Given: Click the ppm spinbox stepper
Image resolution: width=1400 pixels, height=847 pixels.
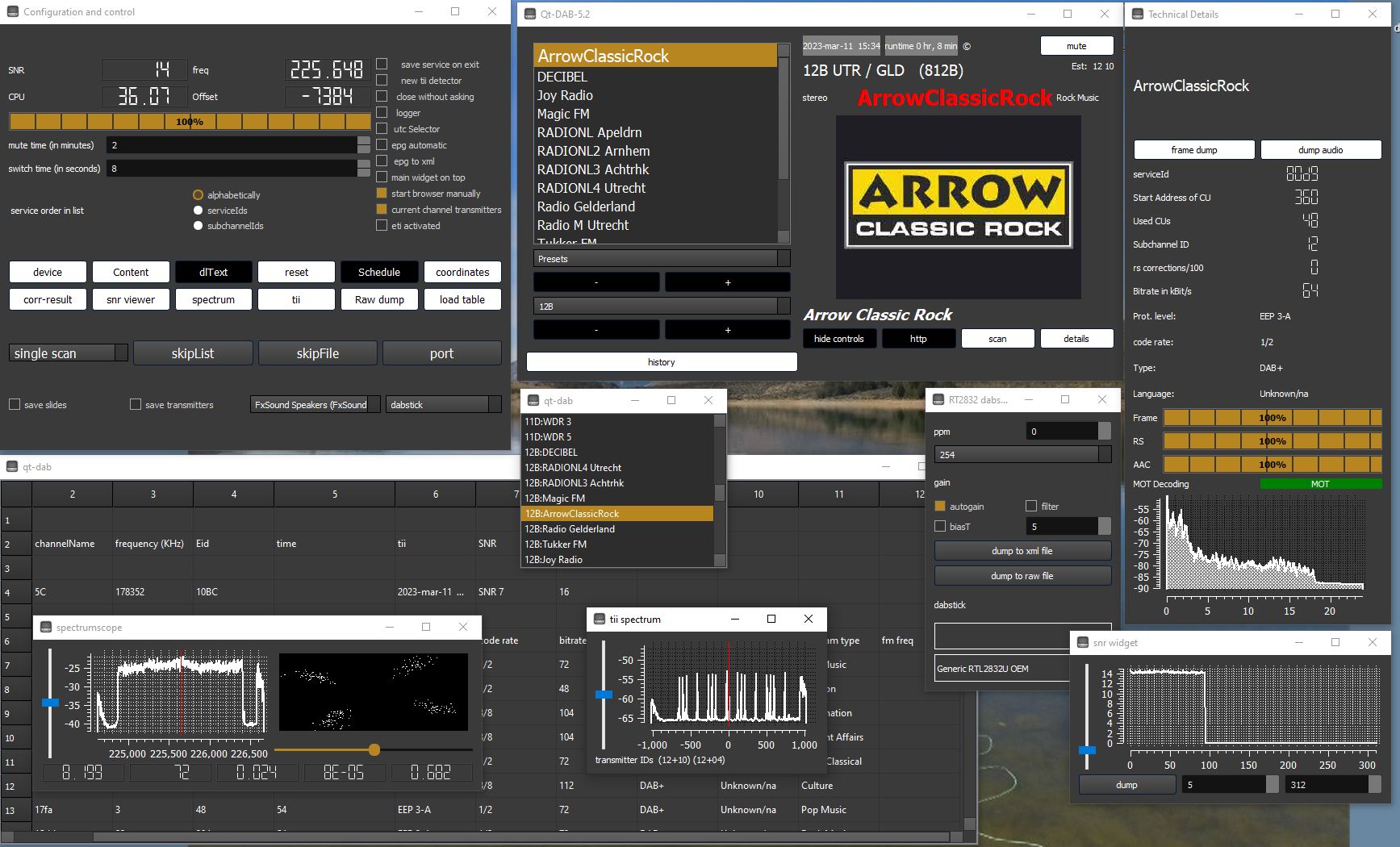Looking at the screenshot, I should [x=1105, y=431].
